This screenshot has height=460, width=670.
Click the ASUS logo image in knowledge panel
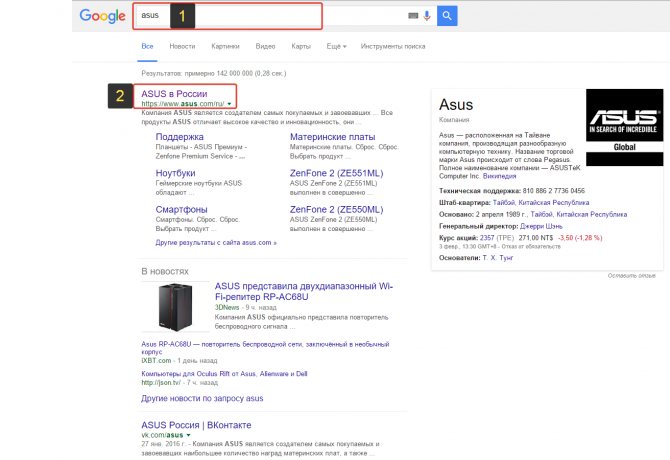[x=624, y=127]
